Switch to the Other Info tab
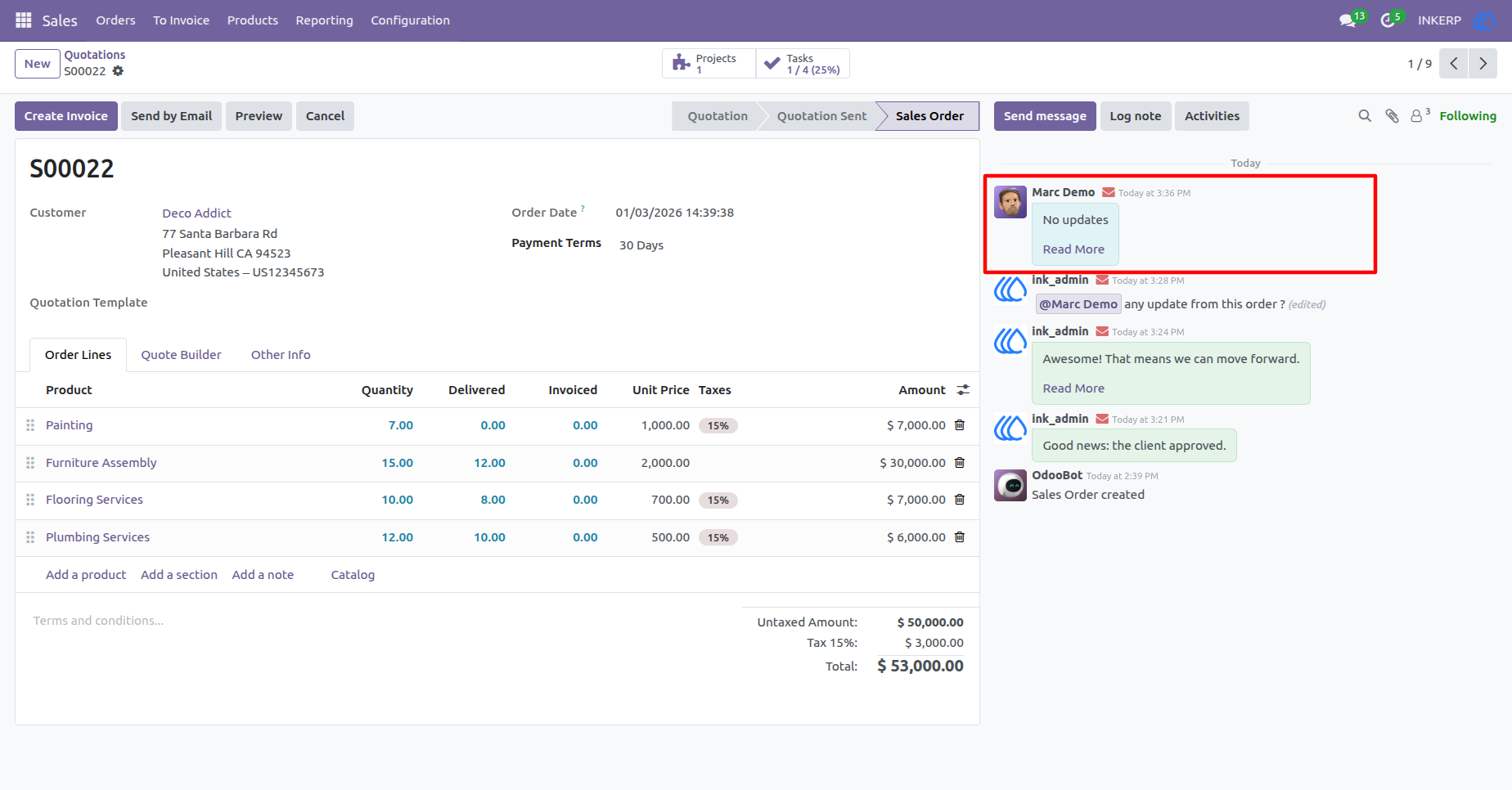1512x790 pixels. click(281, 355)
